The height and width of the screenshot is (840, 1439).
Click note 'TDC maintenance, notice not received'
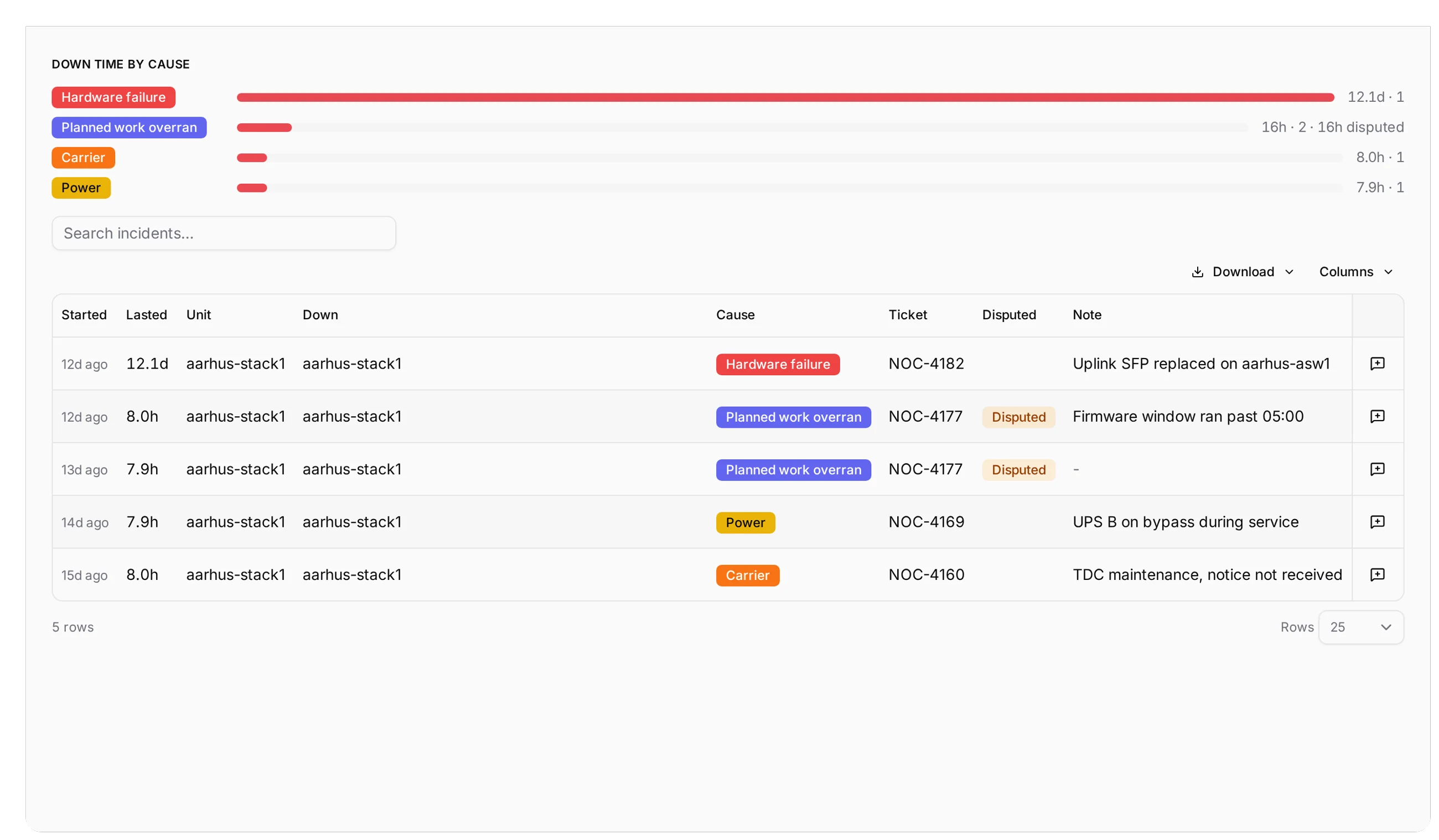[1207, 574]
